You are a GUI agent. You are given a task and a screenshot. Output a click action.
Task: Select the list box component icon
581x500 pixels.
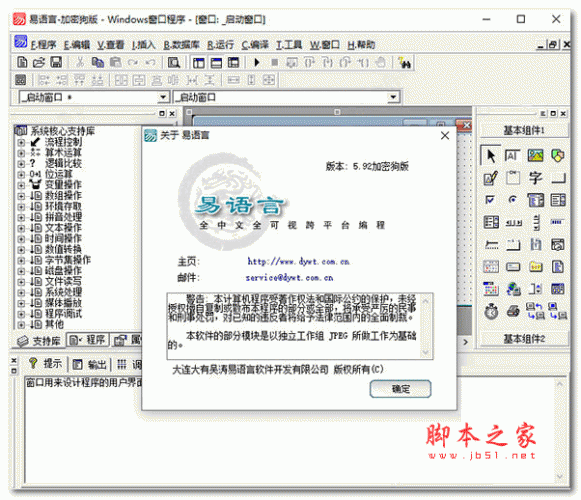pos(558,200)
